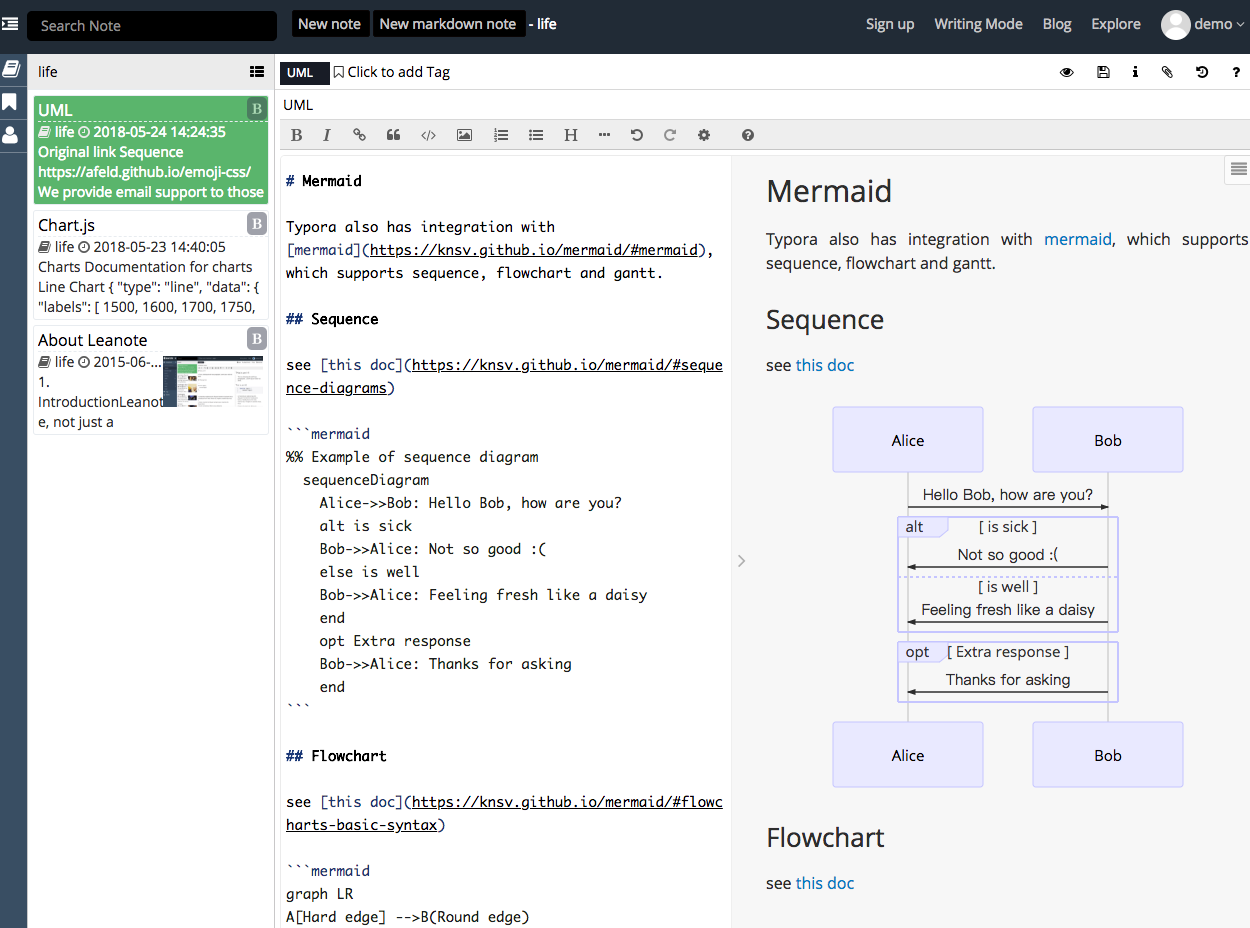Show note information icon
The width and height of the screenshot is (1250, 928).
[x=1135, y=72]
